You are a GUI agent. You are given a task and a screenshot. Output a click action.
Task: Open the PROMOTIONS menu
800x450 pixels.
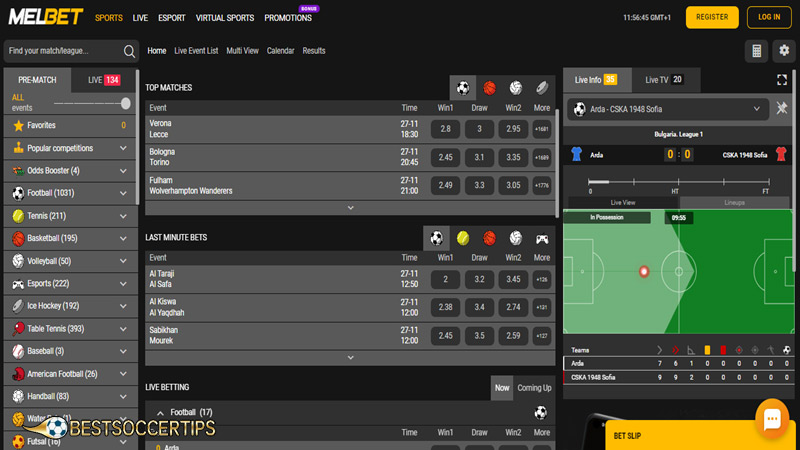point(288,18)
